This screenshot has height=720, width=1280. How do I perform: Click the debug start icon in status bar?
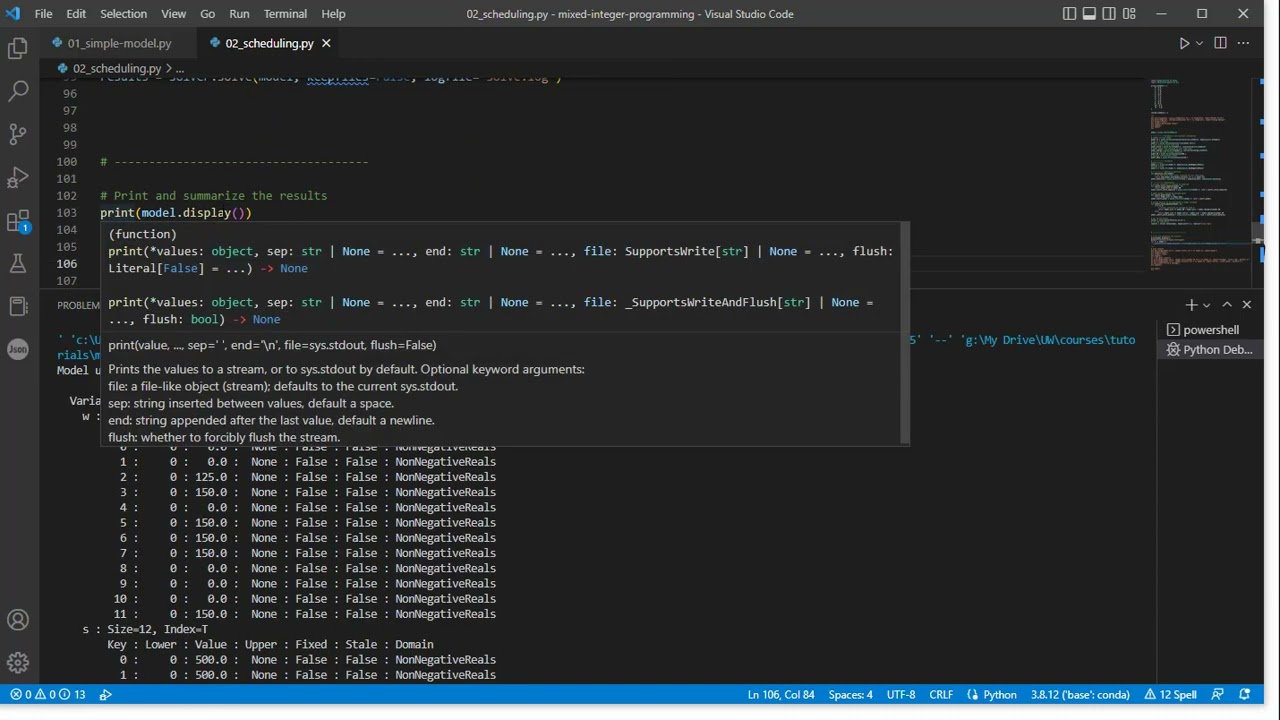coord(105,694)
